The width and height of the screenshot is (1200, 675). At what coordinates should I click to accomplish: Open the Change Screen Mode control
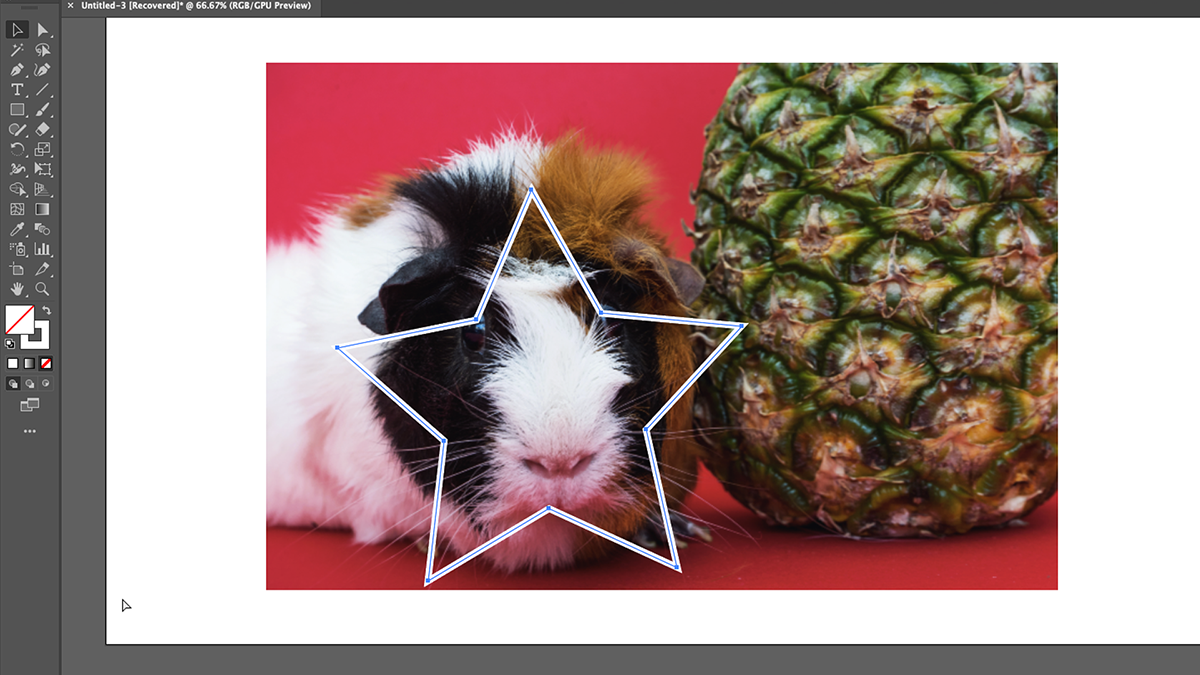(x=29, y=405)
